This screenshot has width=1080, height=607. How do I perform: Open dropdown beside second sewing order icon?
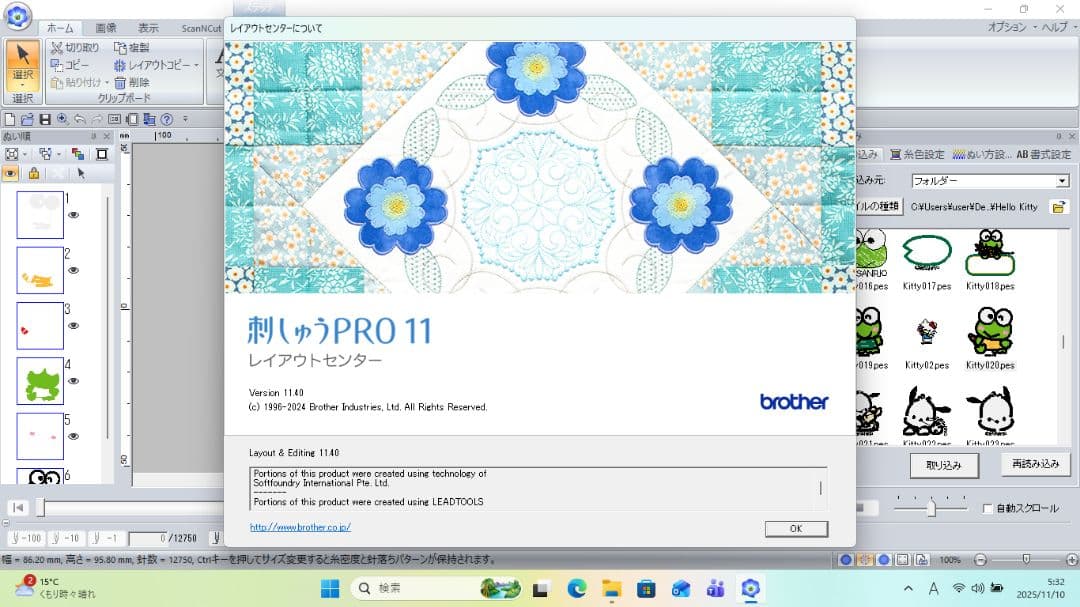click(59, 154)
